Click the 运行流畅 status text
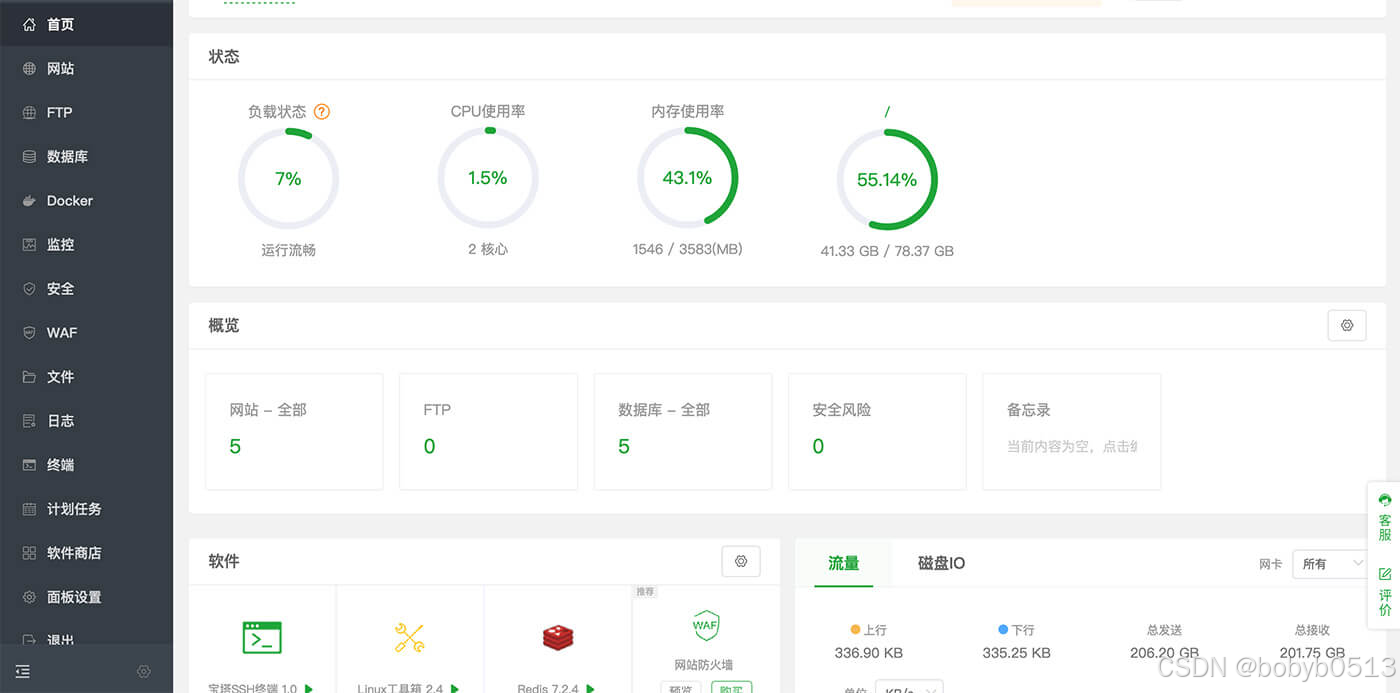This screenshot has width=1400, height=693. [x=288, y=250]
